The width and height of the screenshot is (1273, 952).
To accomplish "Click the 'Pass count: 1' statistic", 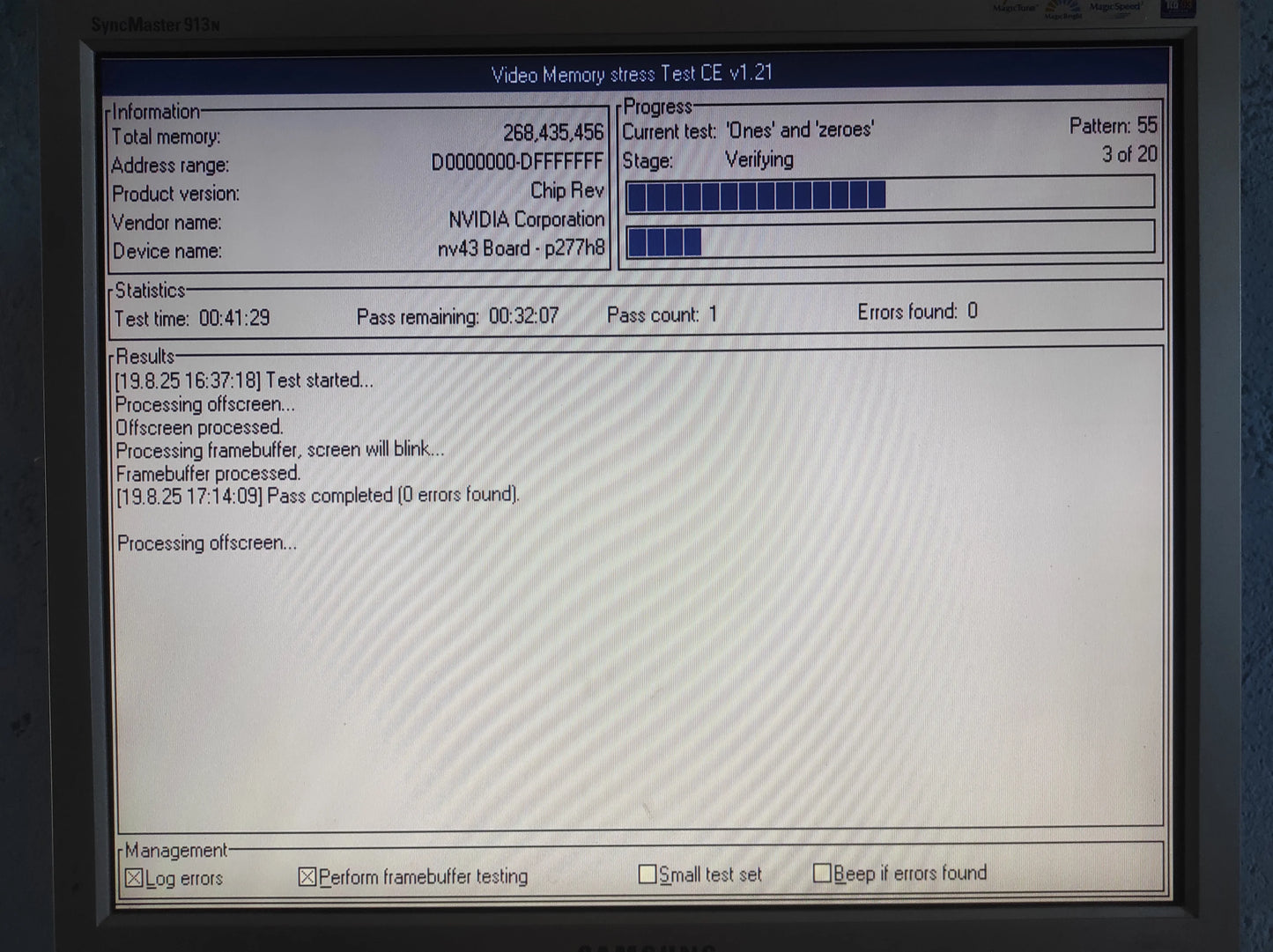I will click(x=662, y=315).
